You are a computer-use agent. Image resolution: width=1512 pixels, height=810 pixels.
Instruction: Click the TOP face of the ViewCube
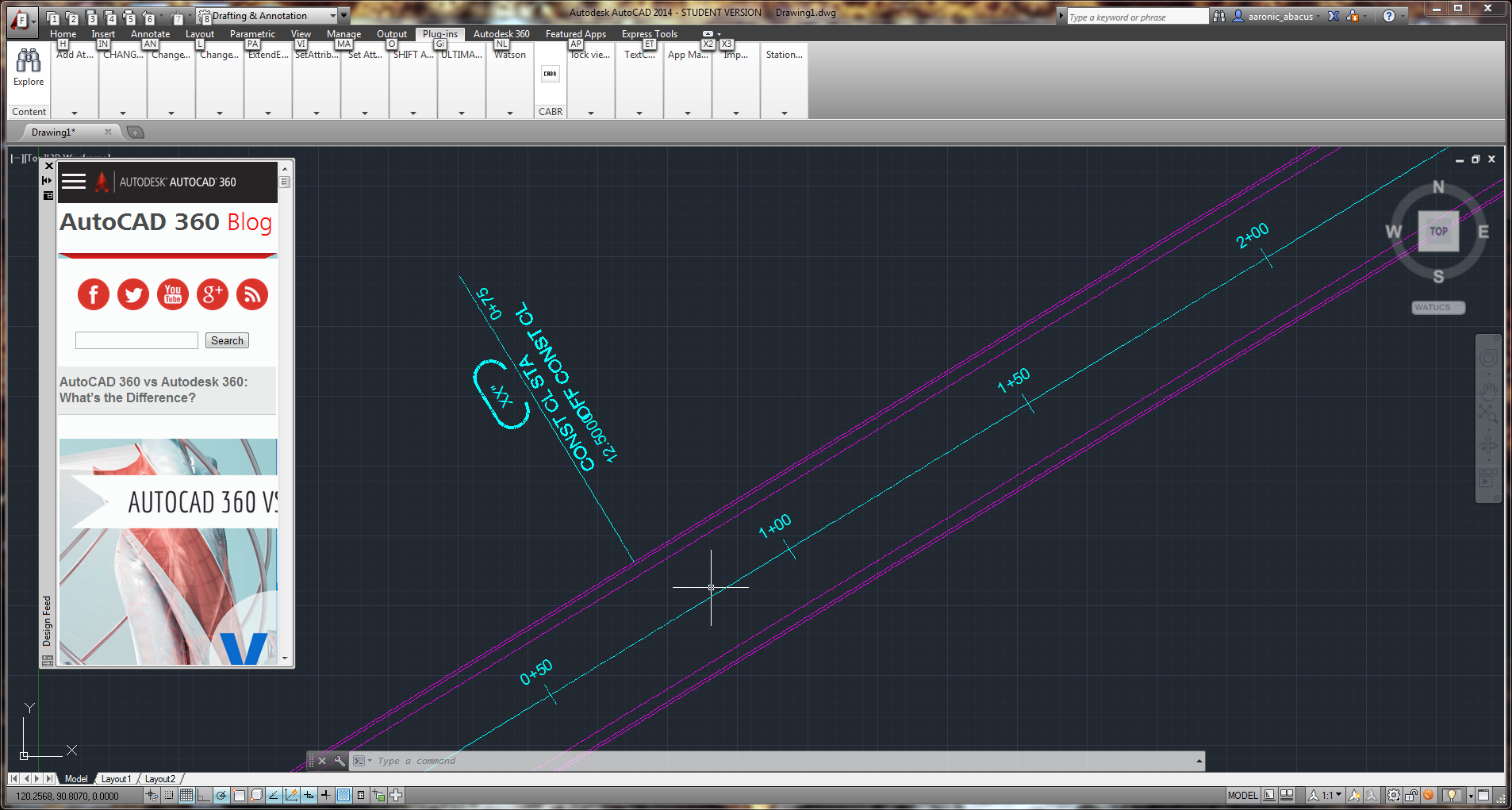tap(1438, 231)
